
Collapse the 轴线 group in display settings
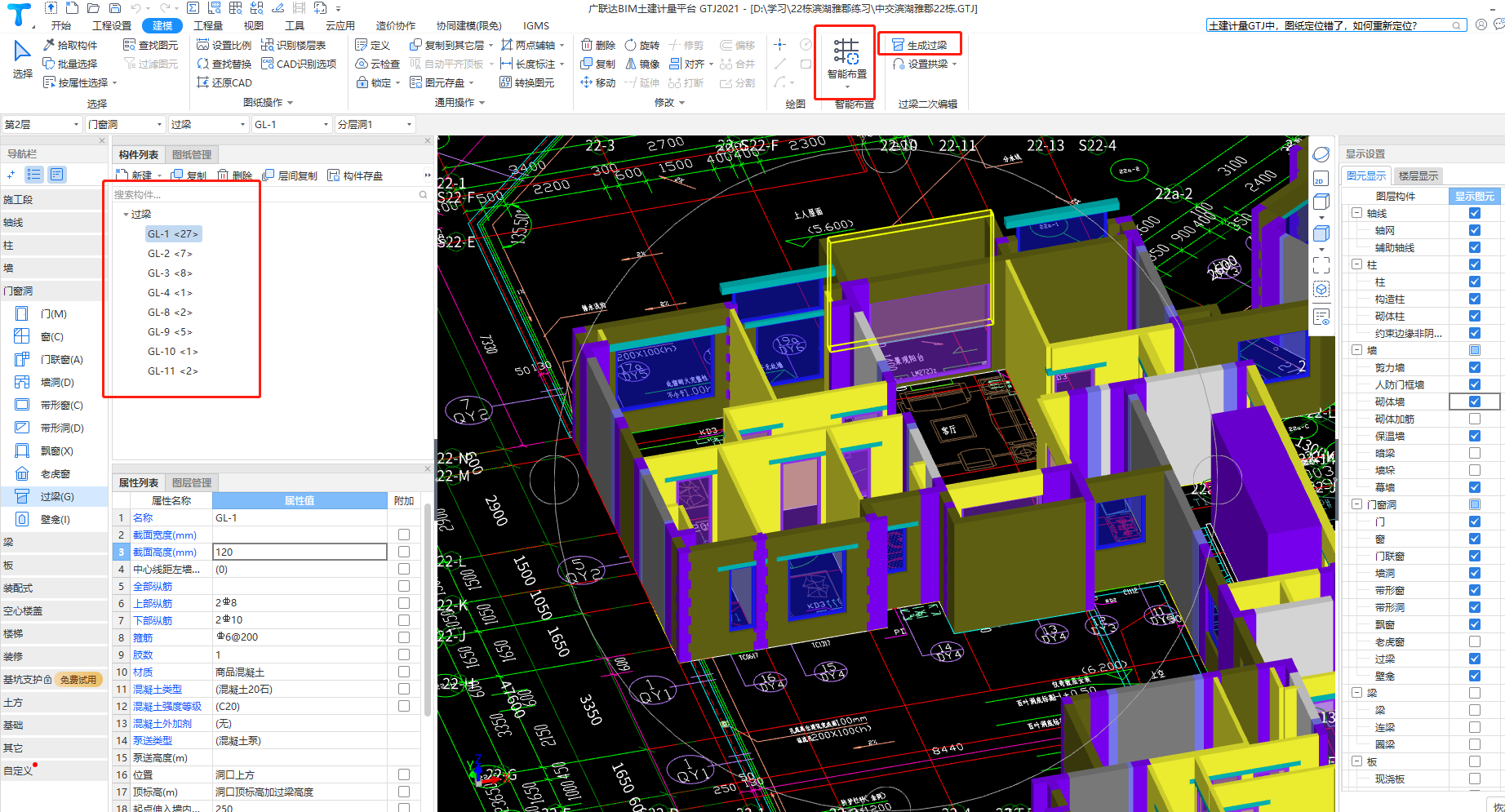click(1356, 213)
